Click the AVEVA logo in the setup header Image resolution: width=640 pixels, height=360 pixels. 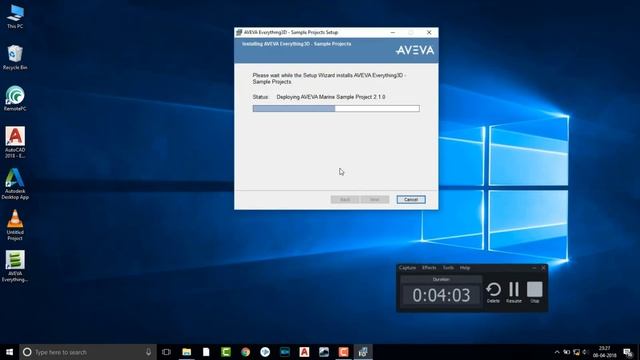coord(415,50)
